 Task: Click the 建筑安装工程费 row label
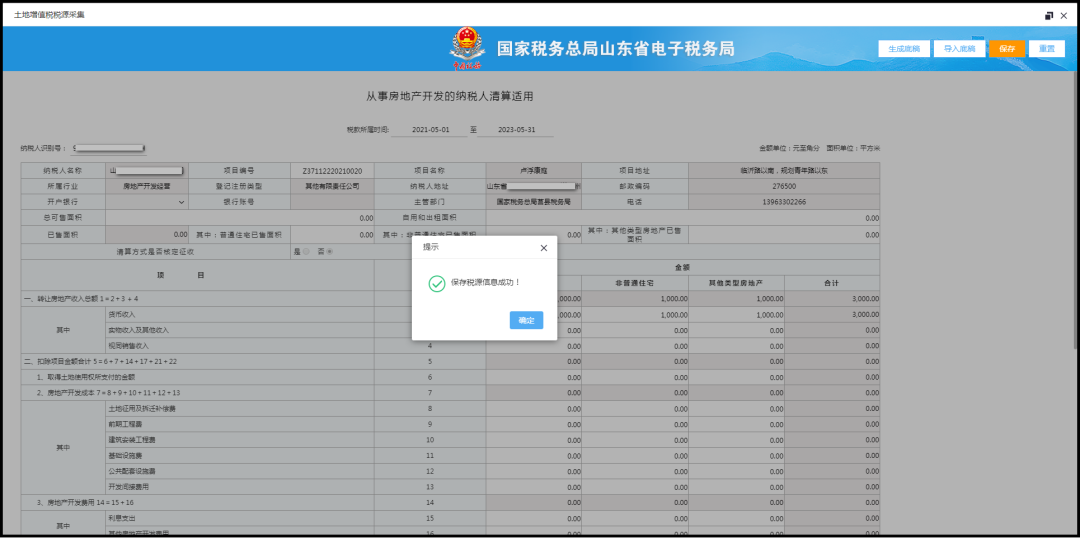132,439
